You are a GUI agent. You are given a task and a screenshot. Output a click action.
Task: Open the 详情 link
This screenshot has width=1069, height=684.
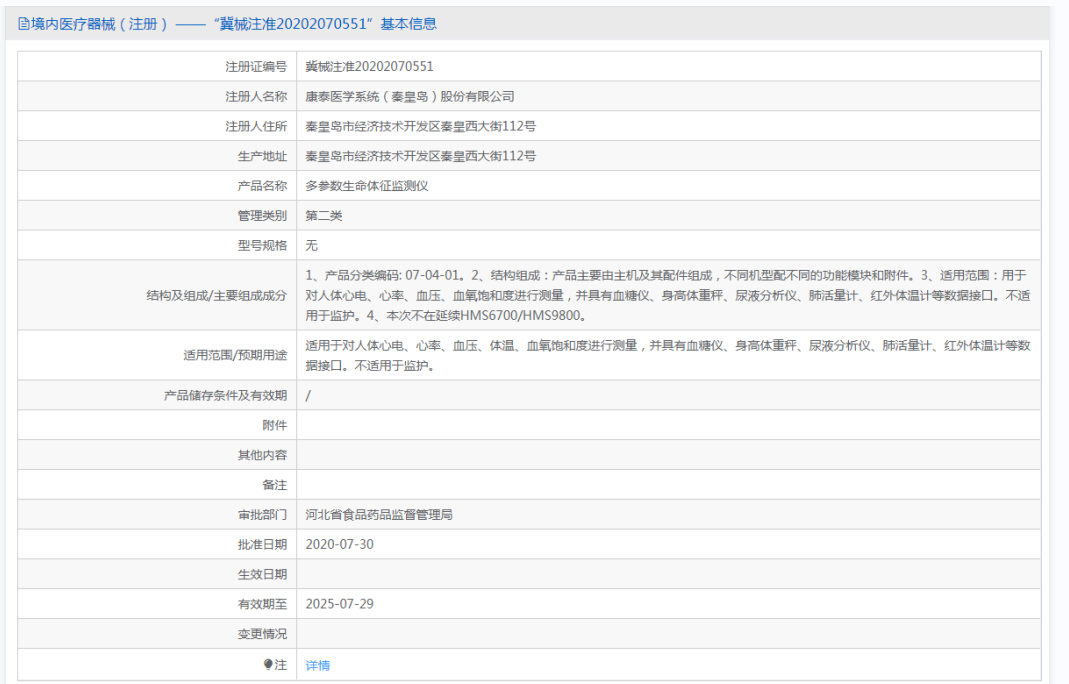[x=317, y=665]
